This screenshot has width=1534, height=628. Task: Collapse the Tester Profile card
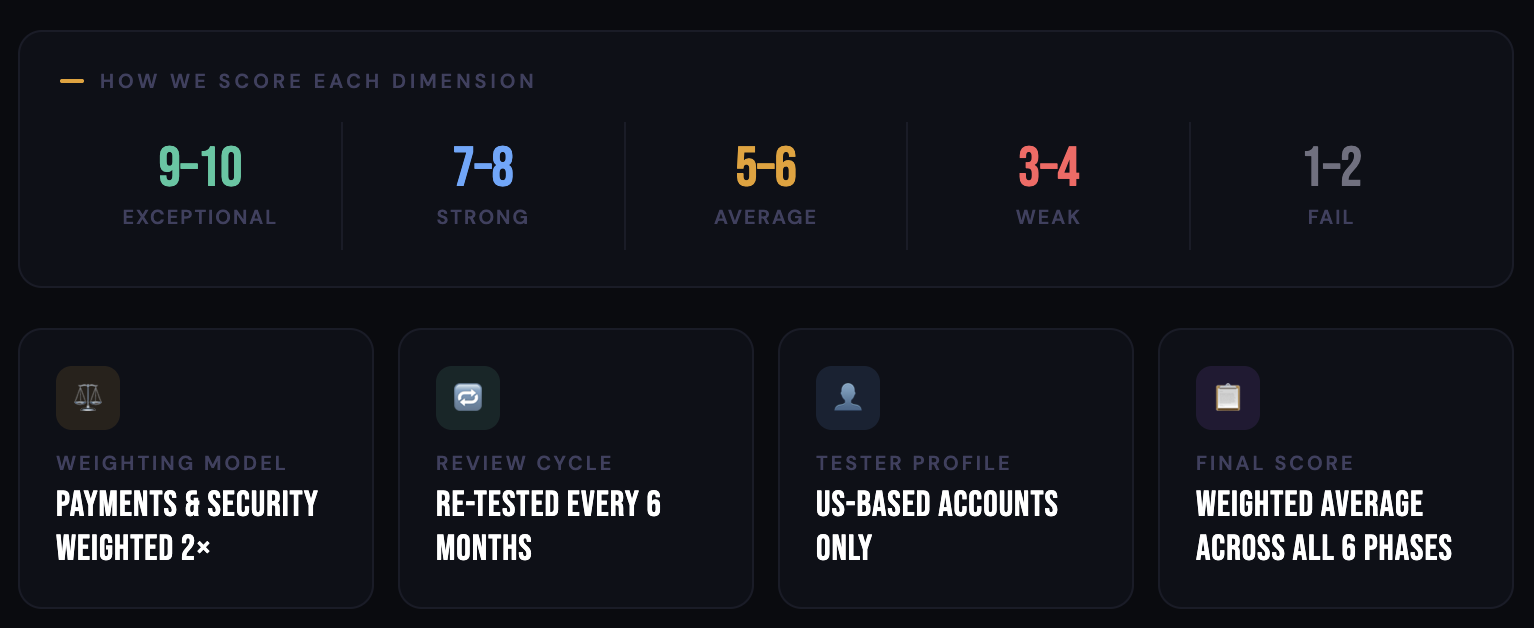click(x=955, y=467)
